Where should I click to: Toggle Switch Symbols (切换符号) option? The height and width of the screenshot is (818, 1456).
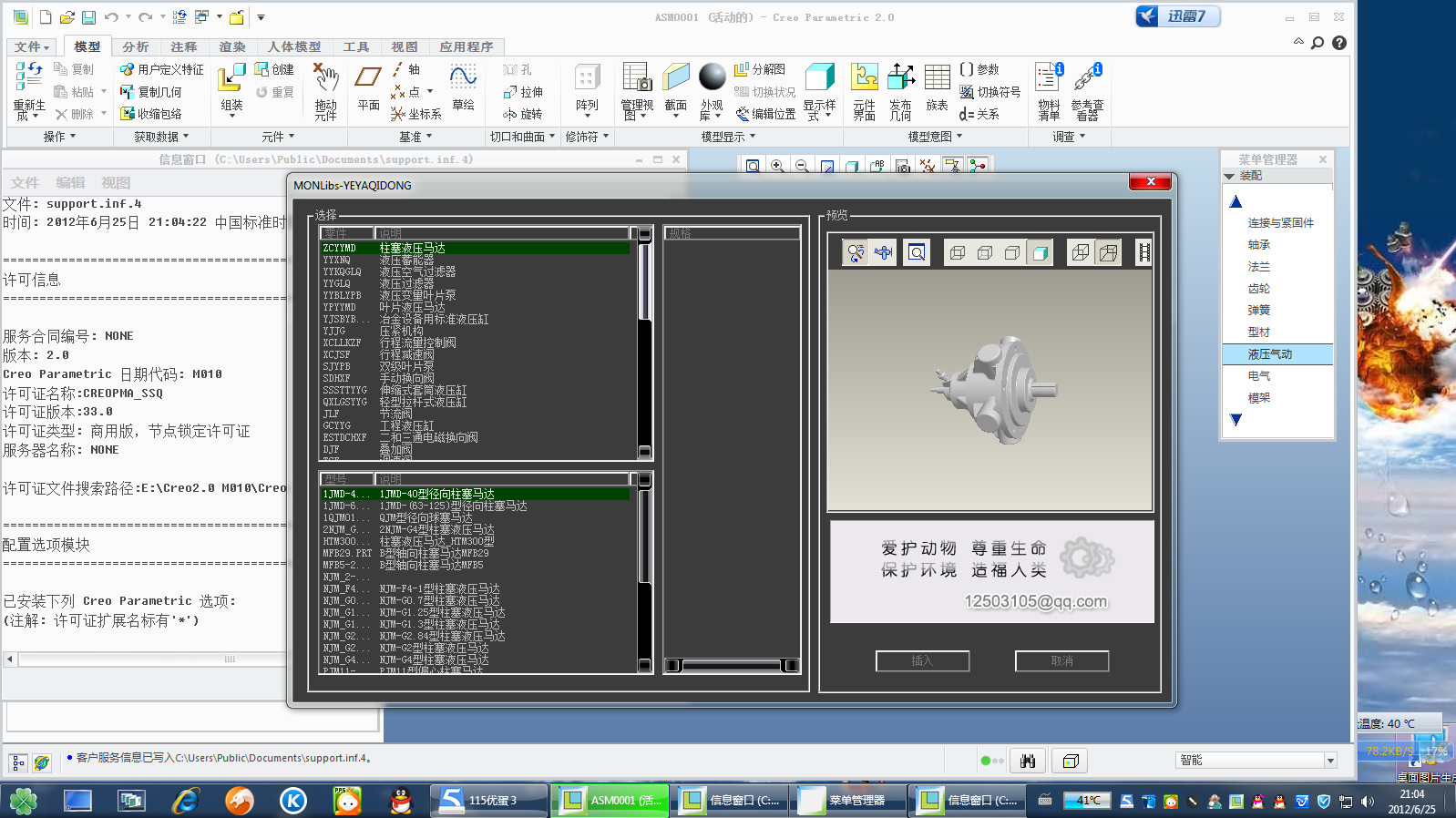click(990, 92)
